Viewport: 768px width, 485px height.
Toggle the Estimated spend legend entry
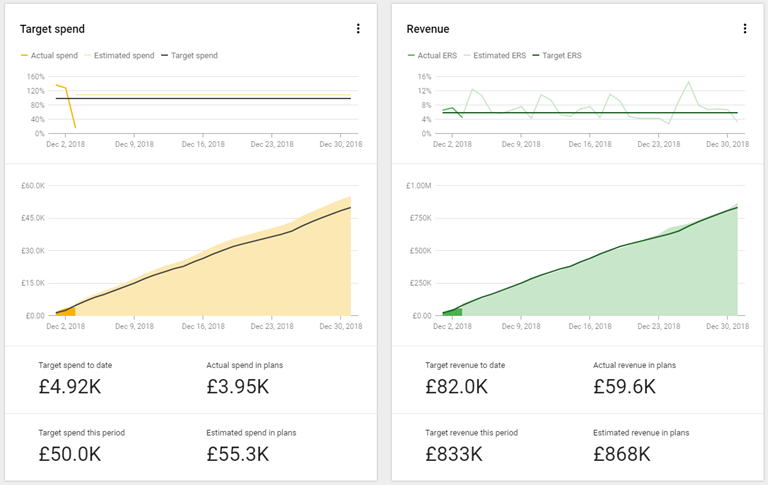point(119,55)
